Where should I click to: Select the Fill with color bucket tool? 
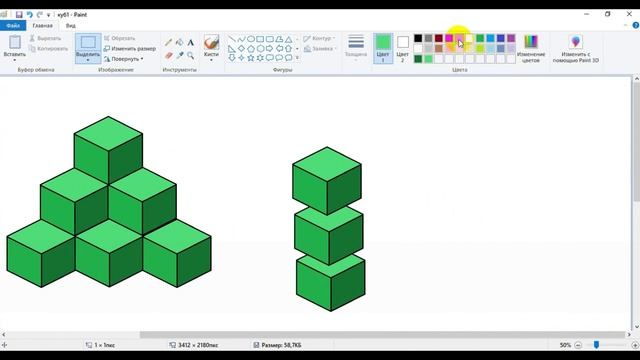click(x=180, y=42)
